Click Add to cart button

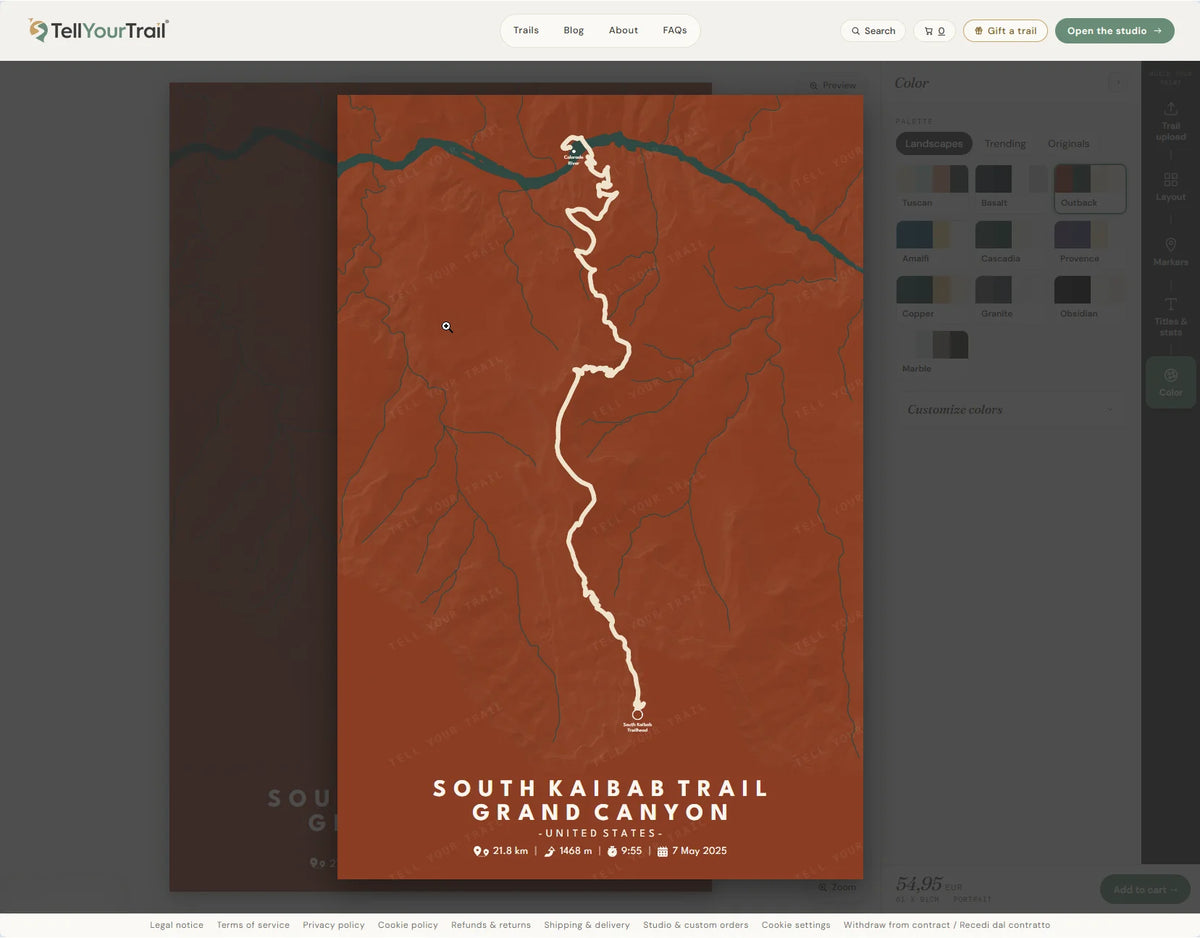click(1145, 889)
